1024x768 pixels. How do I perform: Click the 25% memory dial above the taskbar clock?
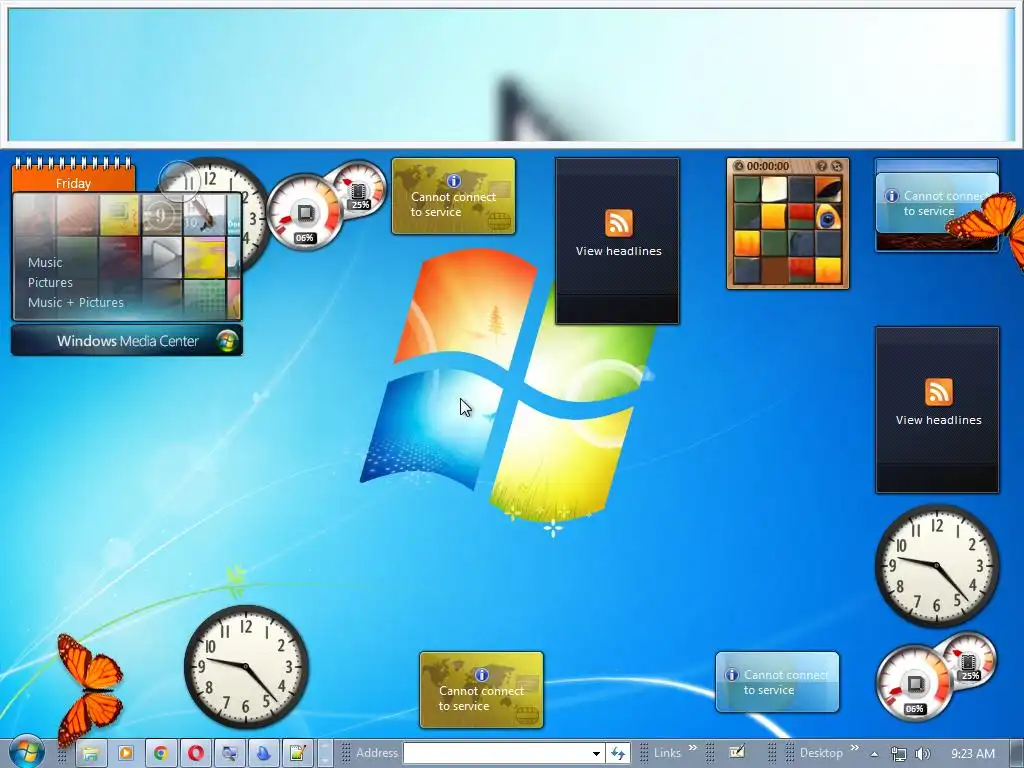969,660
